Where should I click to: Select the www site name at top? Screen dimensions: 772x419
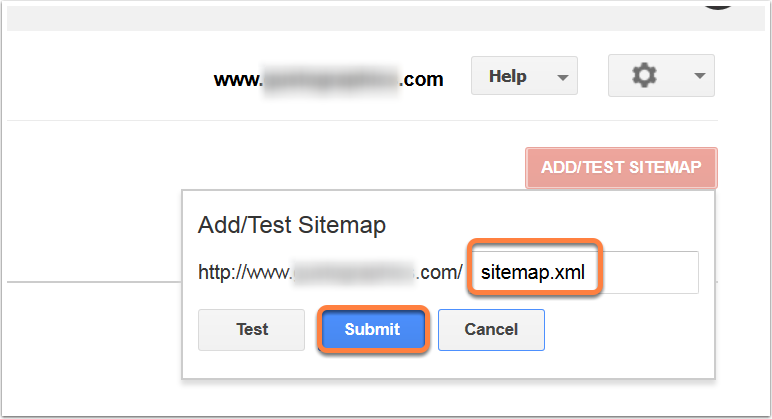click(x=328, y=79)
